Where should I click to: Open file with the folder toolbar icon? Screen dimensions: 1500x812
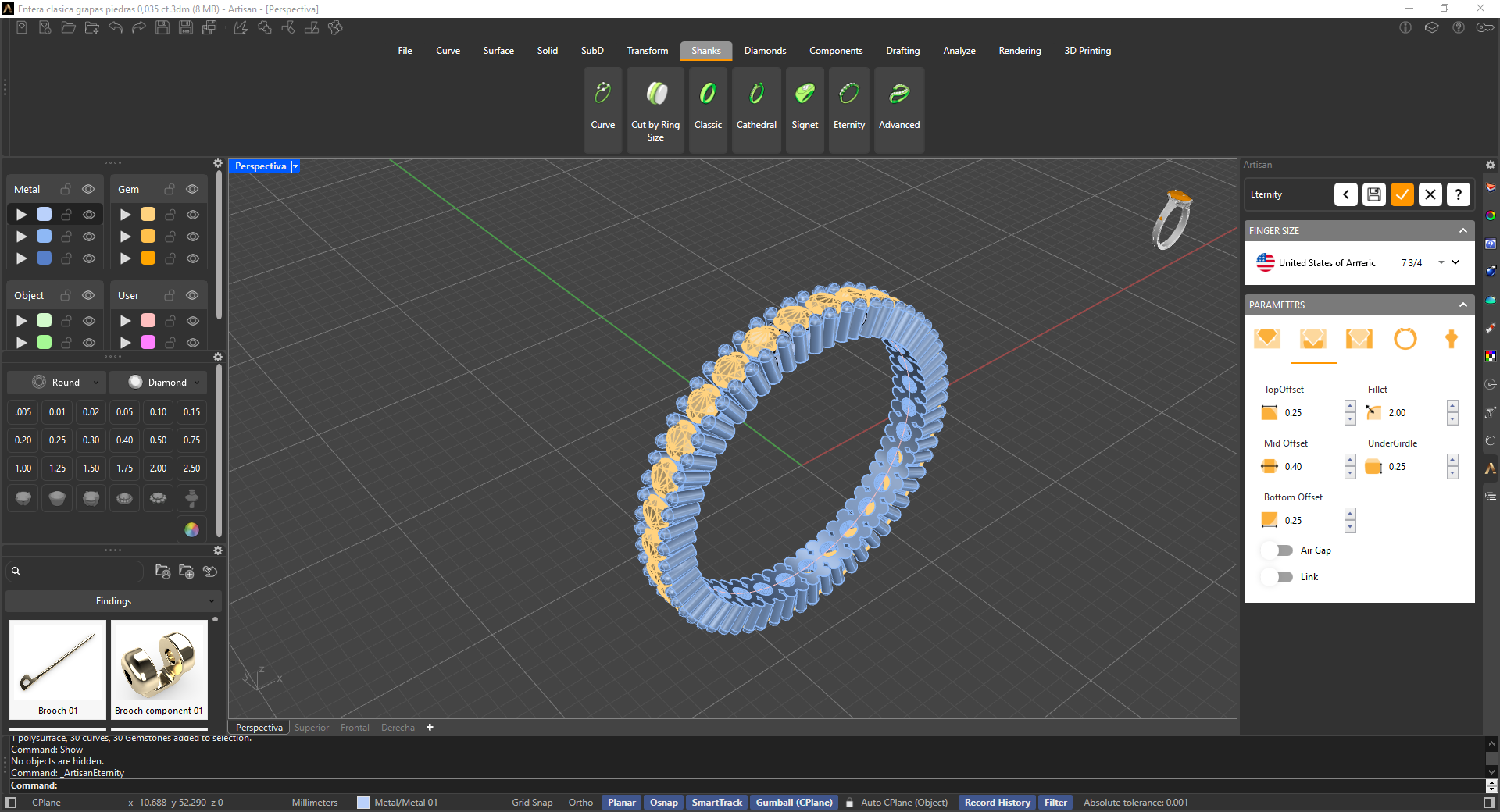pos(69,28)
